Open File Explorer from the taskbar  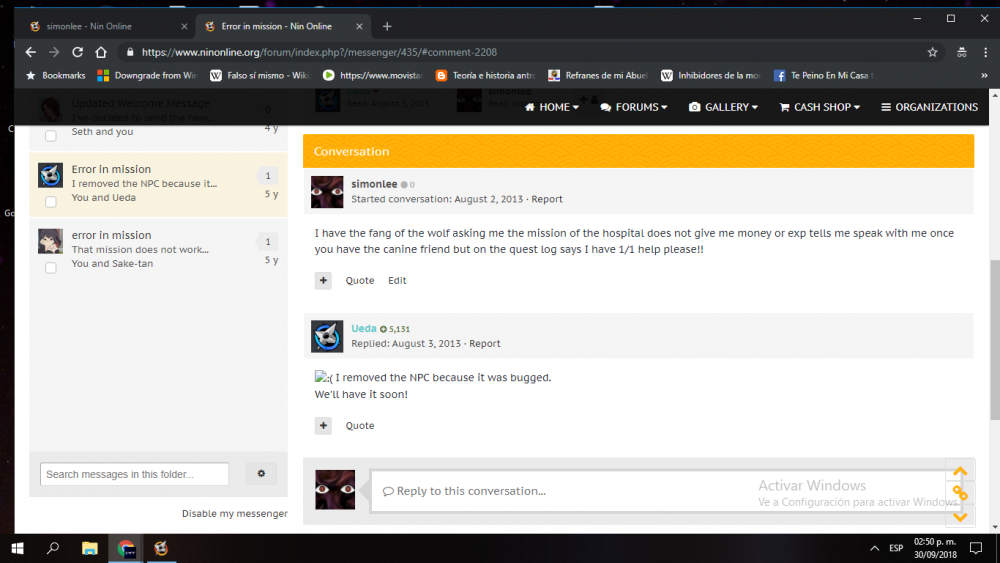click(x=90, y=548)
